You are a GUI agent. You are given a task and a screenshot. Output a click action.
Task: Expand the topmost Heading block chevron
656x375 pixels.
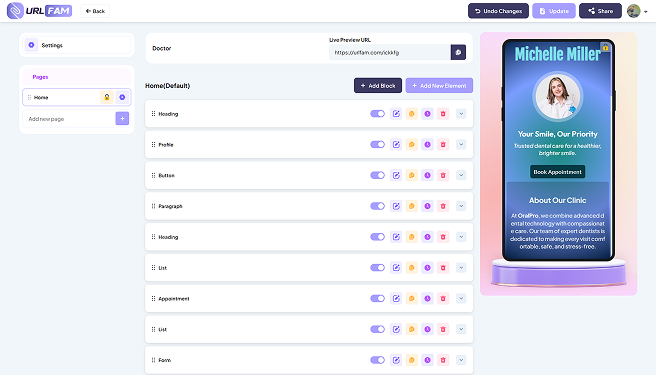(461, 114)
